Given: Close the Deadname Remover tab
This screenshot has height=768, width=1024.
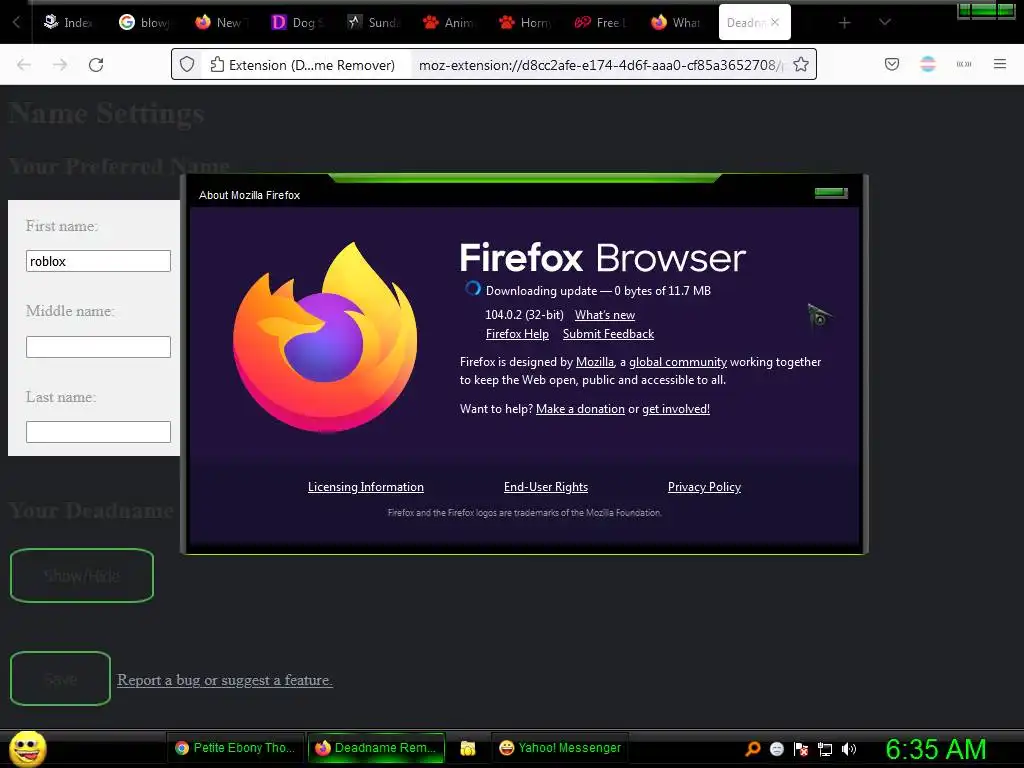Looking at the screenshot, I should [x=775, y=22].
